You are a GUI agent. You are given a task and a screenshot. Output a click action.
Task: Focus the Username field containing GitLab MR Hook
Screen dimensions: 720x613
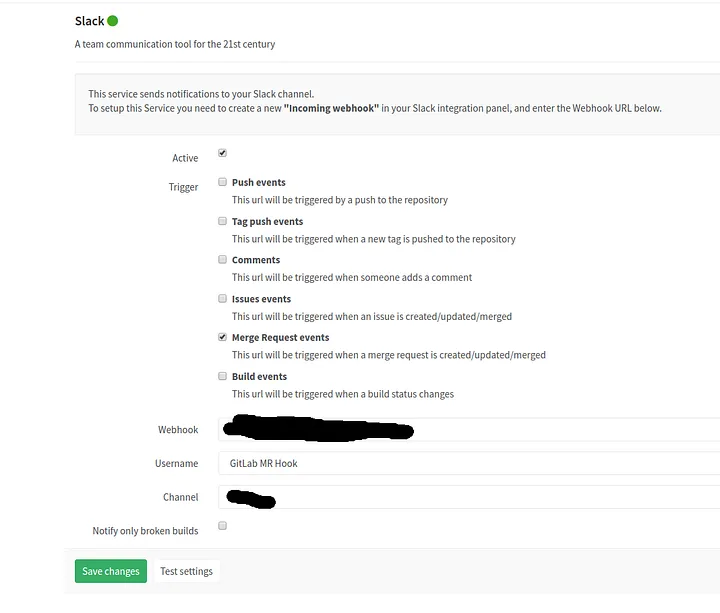[x=468, y=463]
